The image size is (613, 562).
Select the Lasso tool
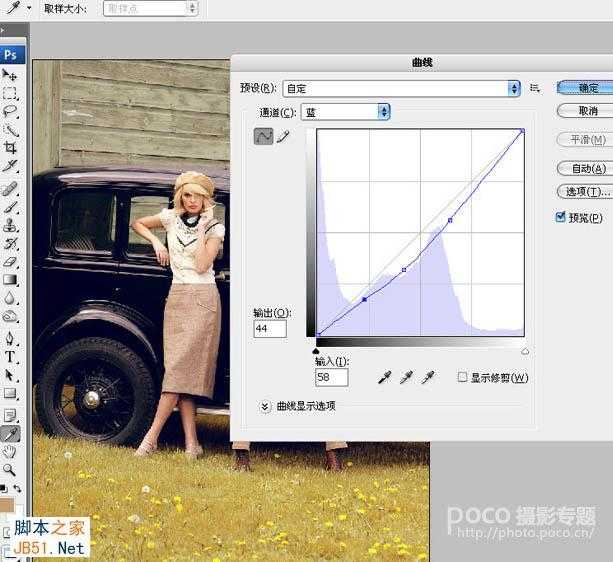pyautogui.click(x=9, y=112)
